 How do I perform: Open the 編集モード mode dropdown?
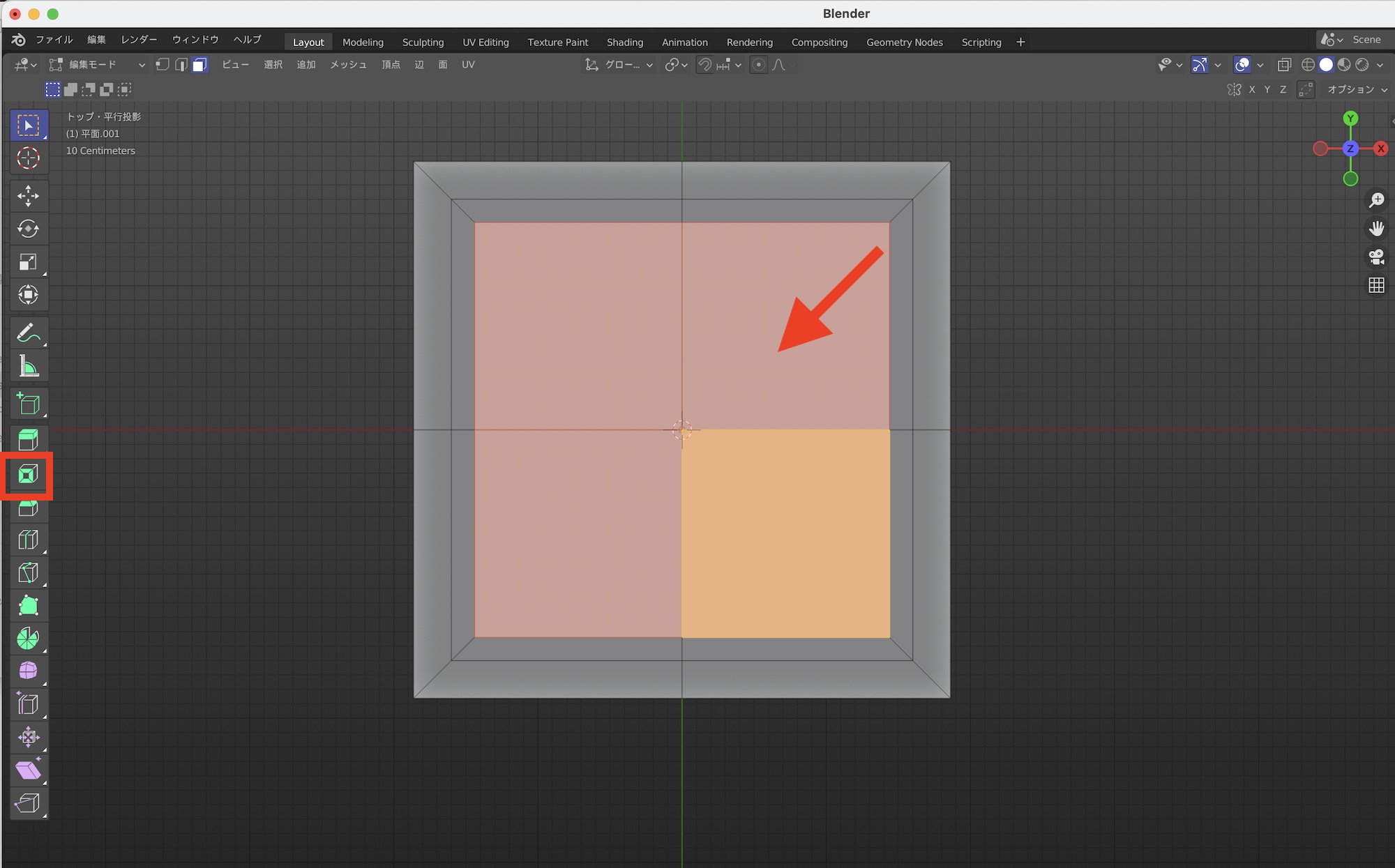pyautogui.click(x=97, y=65)
